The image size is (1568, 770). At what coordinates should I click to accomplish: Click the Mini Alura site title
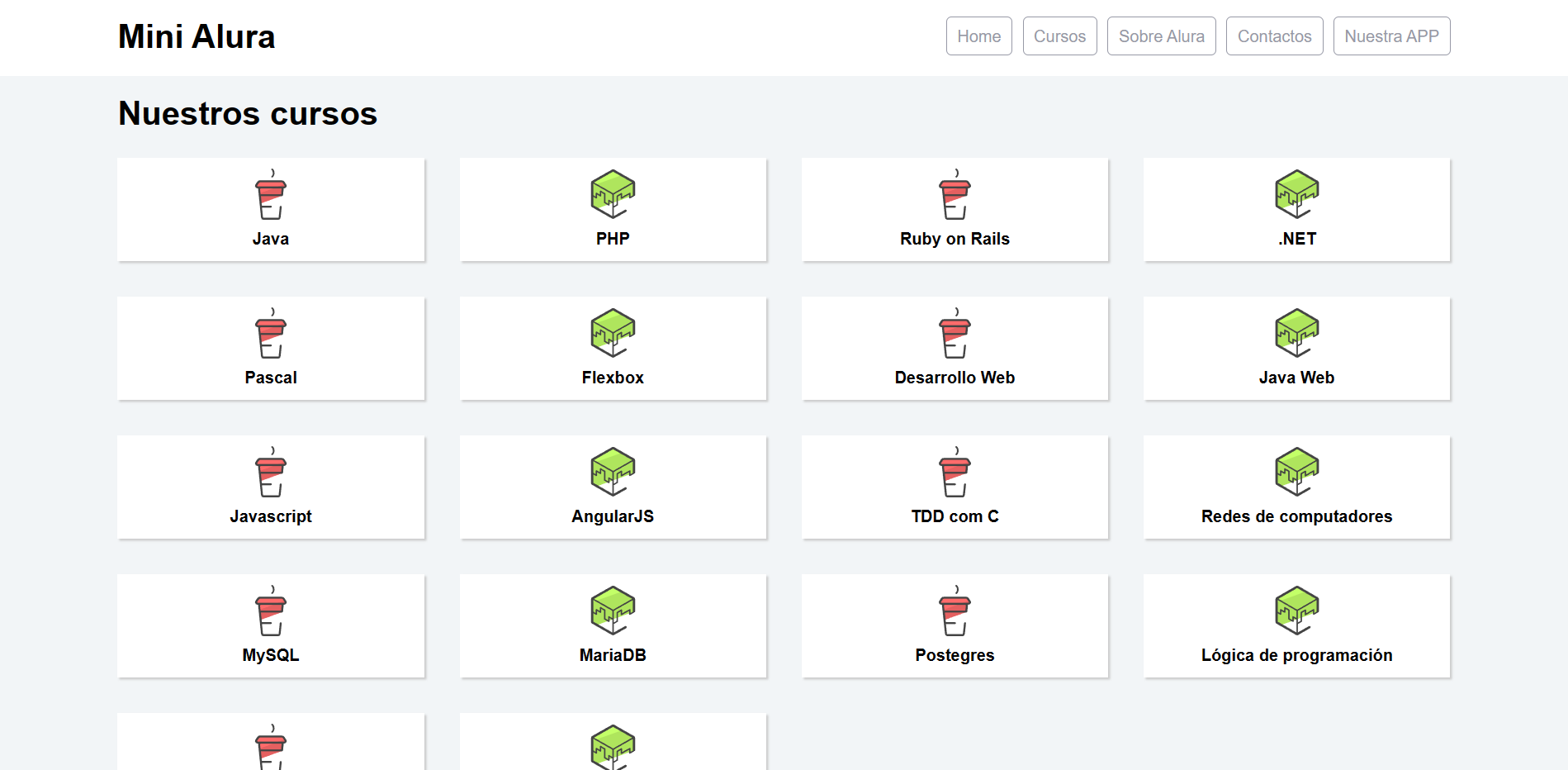[197, 36]
